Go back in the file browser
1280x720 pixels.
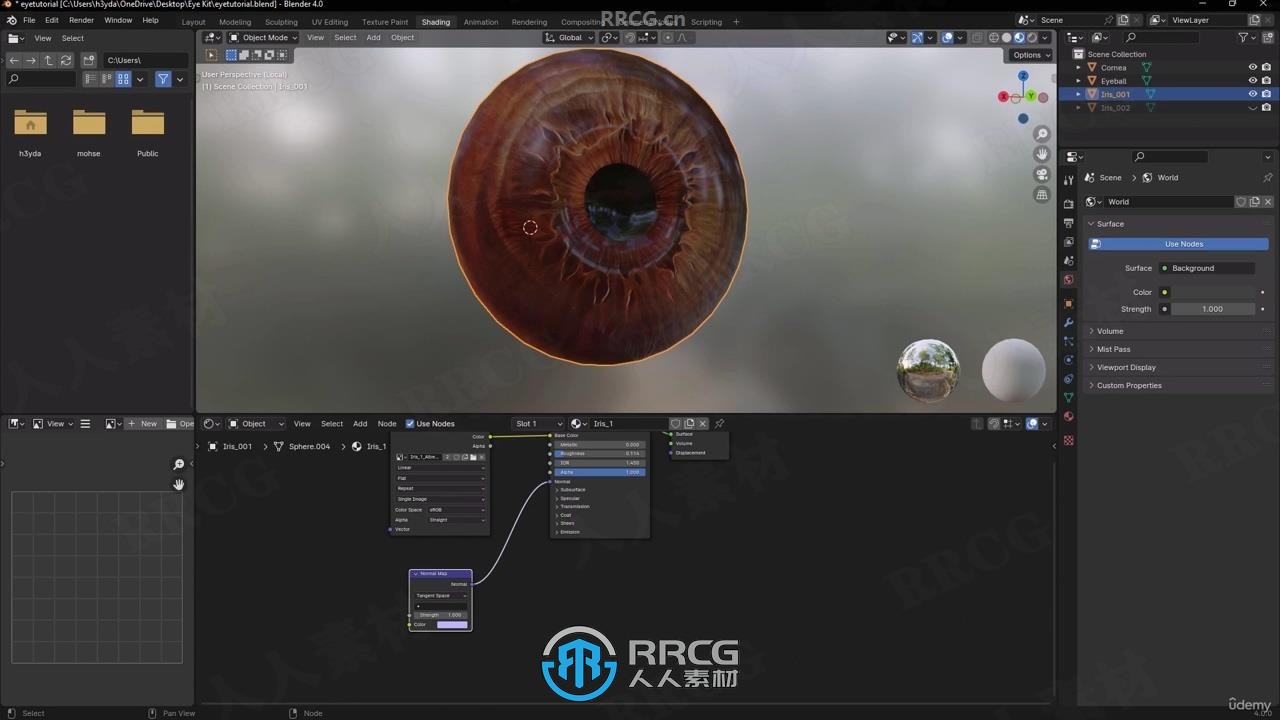tap(14, 60)
